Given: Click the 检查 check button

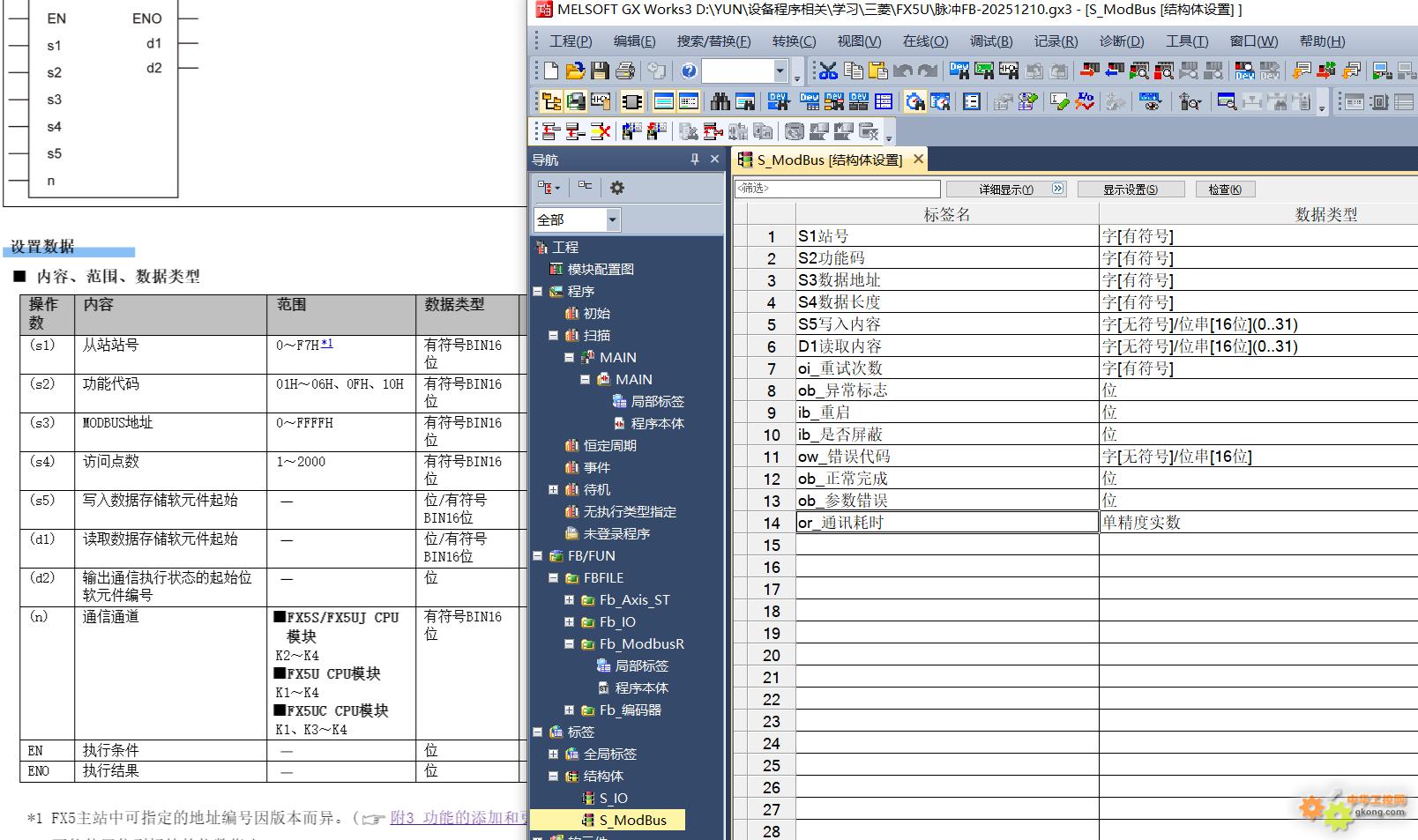Looking at the screenshot, I should tap(1225, 190).
